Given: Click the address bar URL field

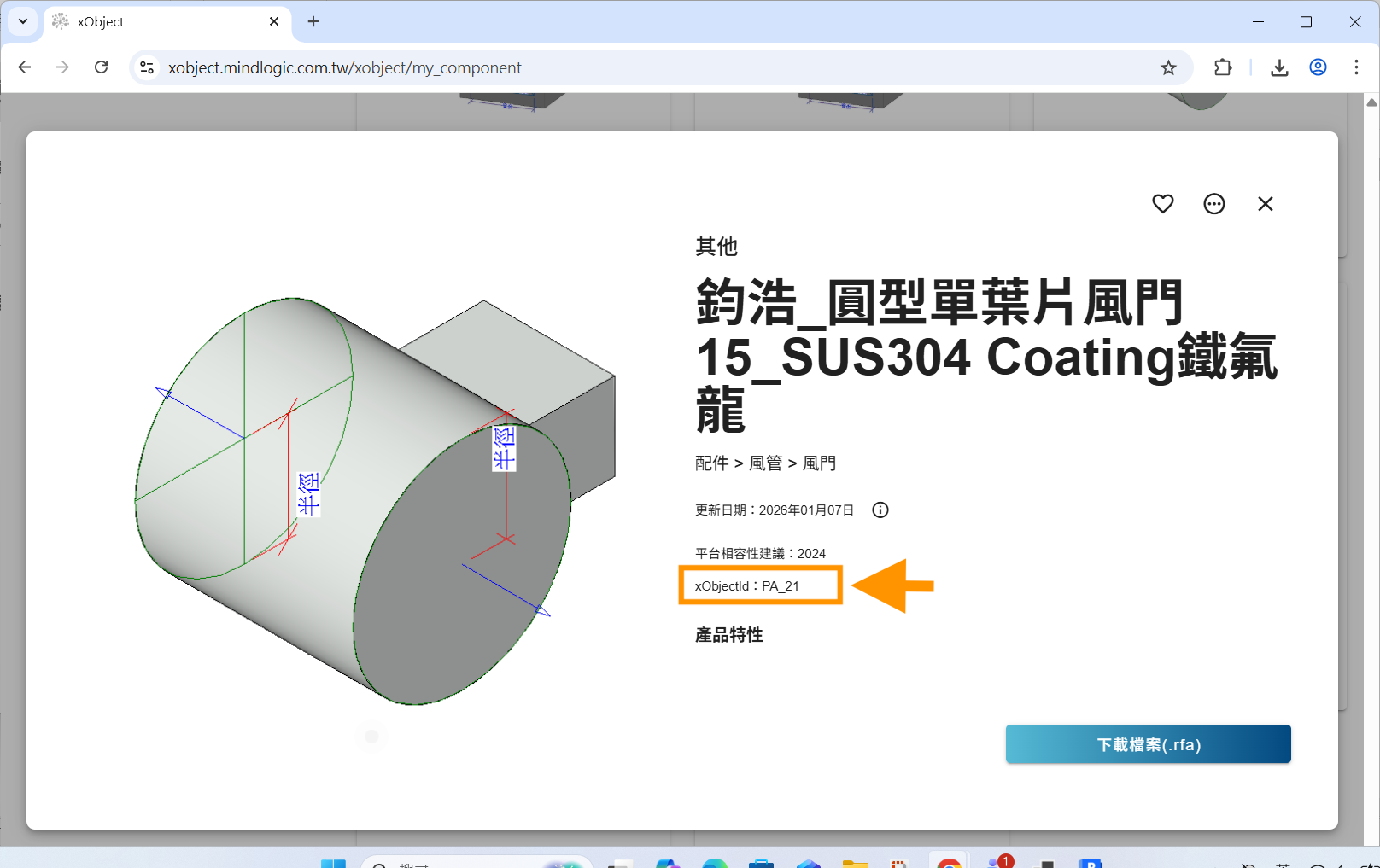Looking at the screenshot, I should 598,68.
